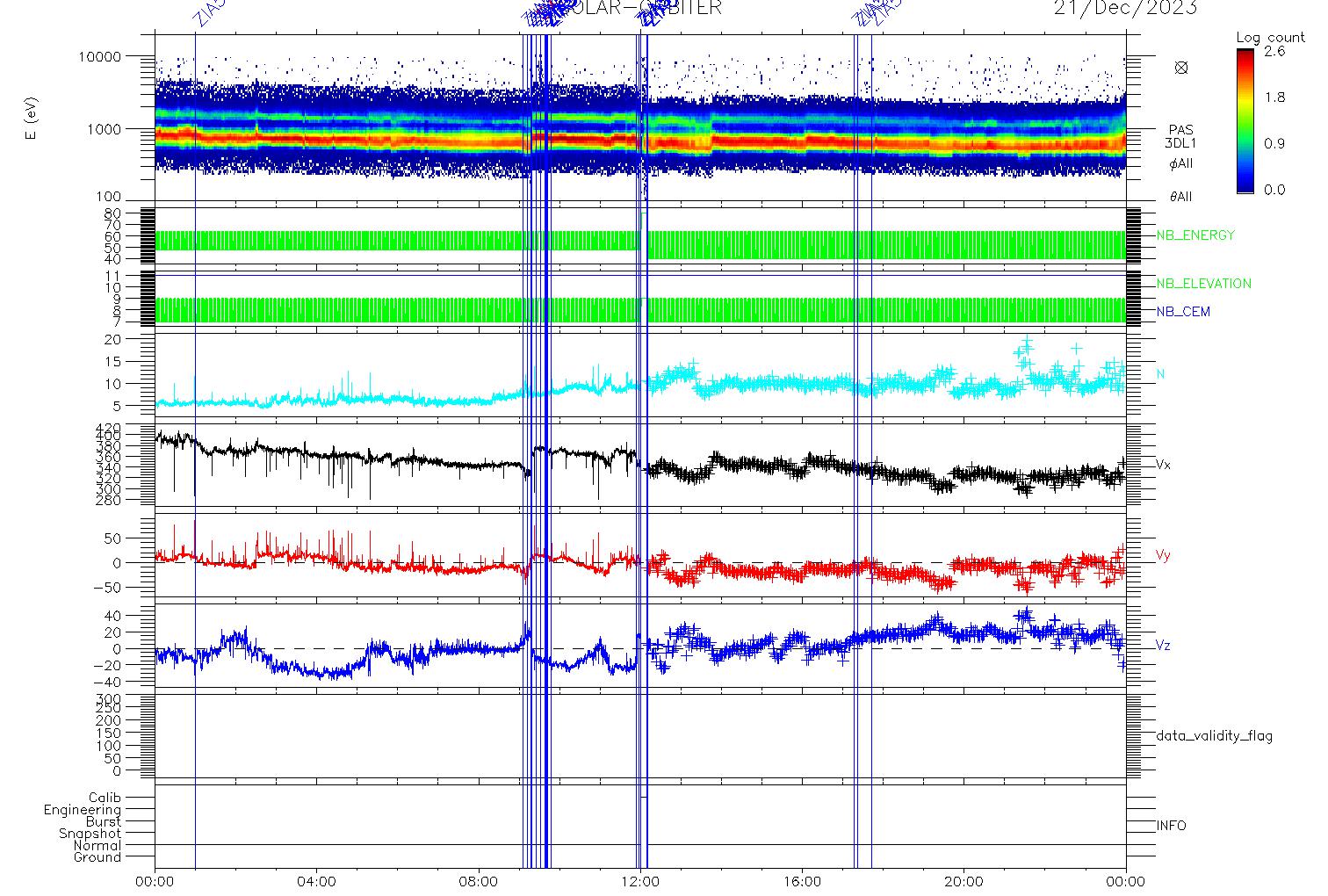This screenshot has width=1328, height=896.
Task: Click the green NB_ENERGY panel label
Action: (1195, 235)
